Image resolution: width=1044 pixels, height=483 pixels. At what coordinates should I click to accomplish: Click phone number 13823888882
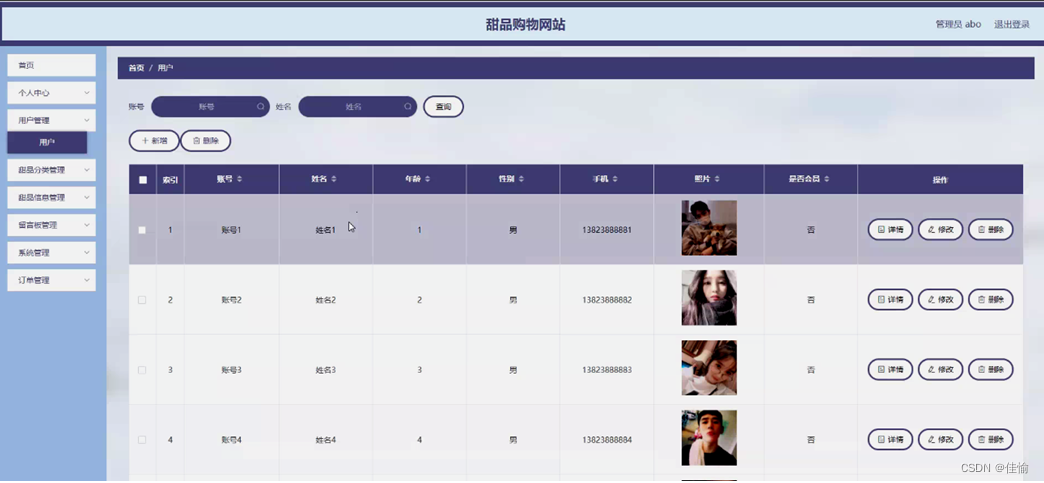(x=607, y=300)
